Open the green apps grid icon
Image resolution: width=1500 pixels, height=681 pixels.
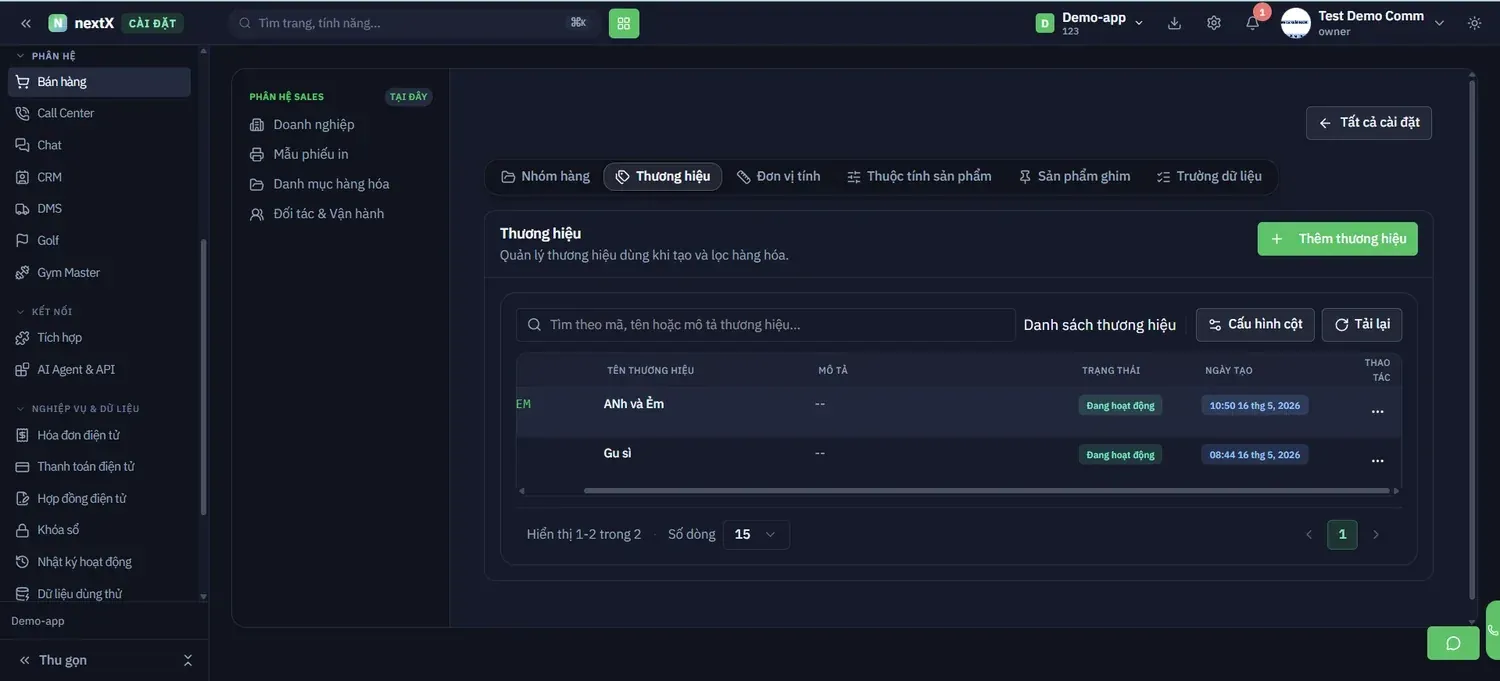624,23
